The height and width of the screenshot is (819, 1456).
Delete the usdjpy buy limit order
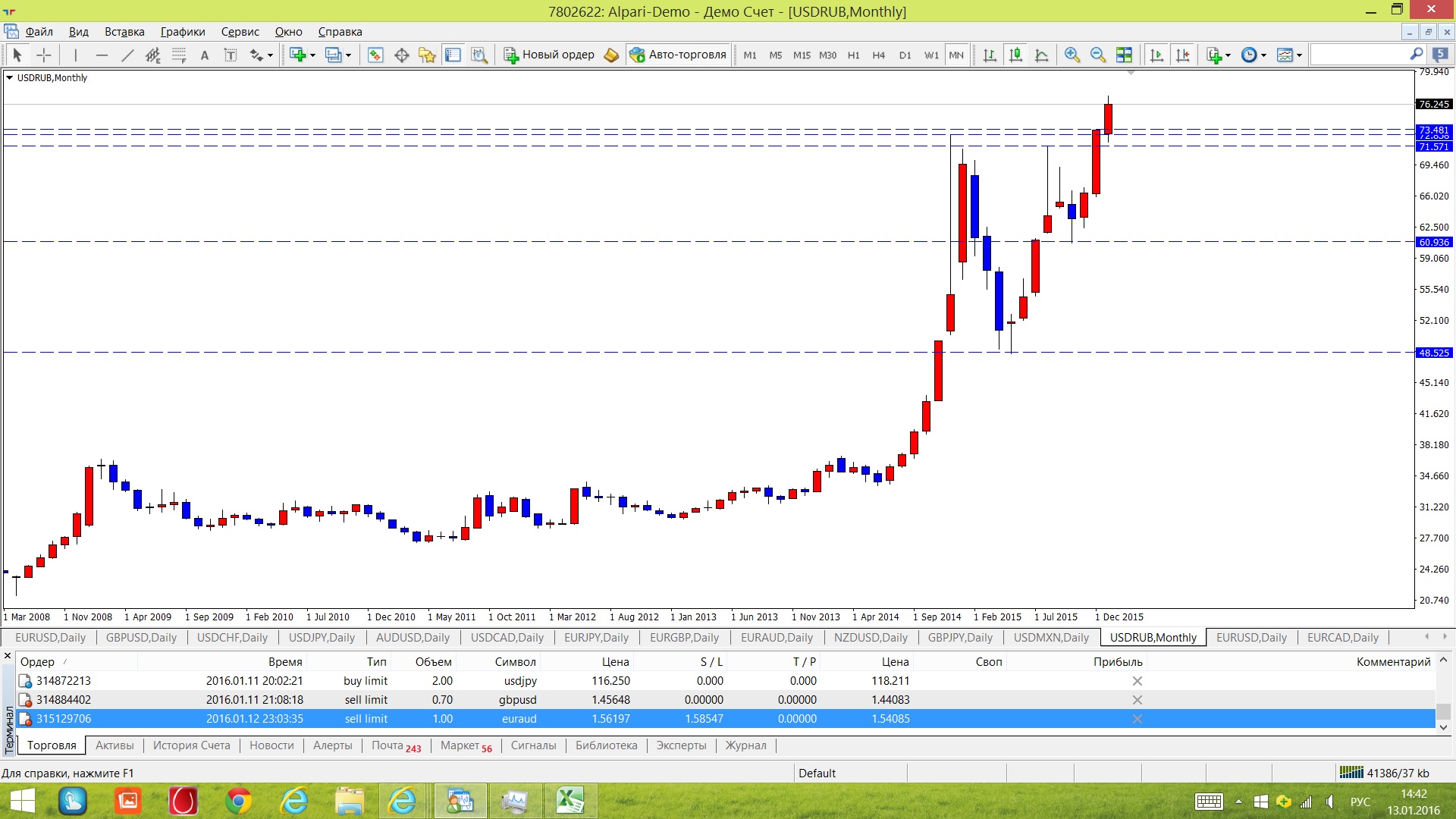pos(1137,681)
